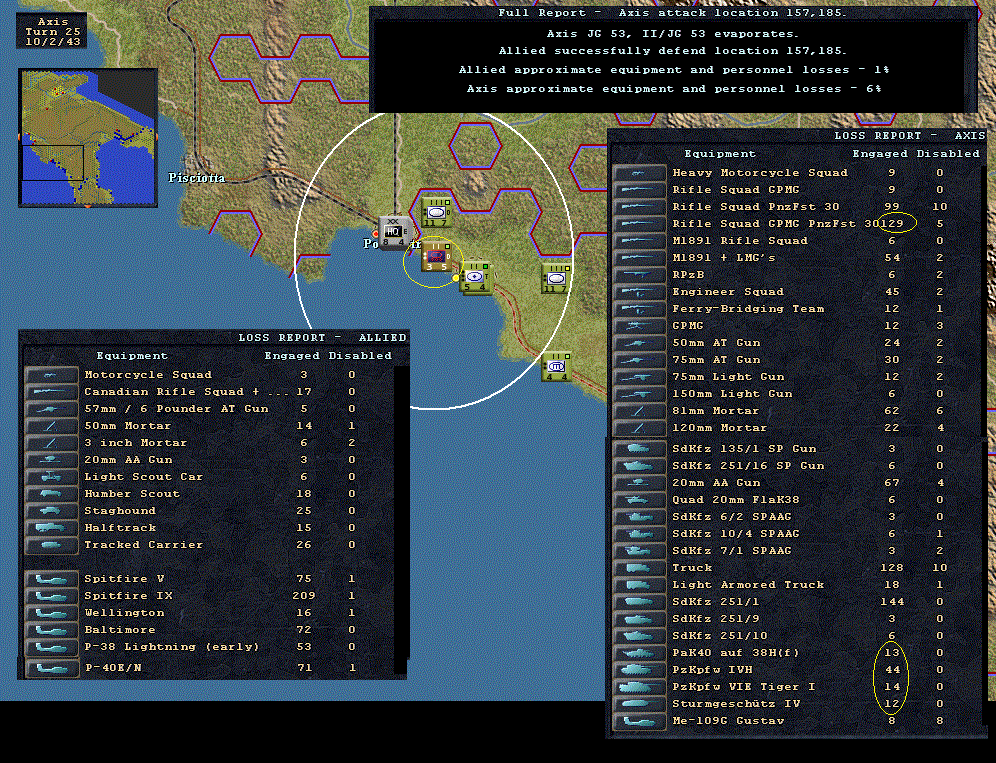Click the Truck equipment icon
Viewport: 996px width, 763px height.
tap(638, 568)
